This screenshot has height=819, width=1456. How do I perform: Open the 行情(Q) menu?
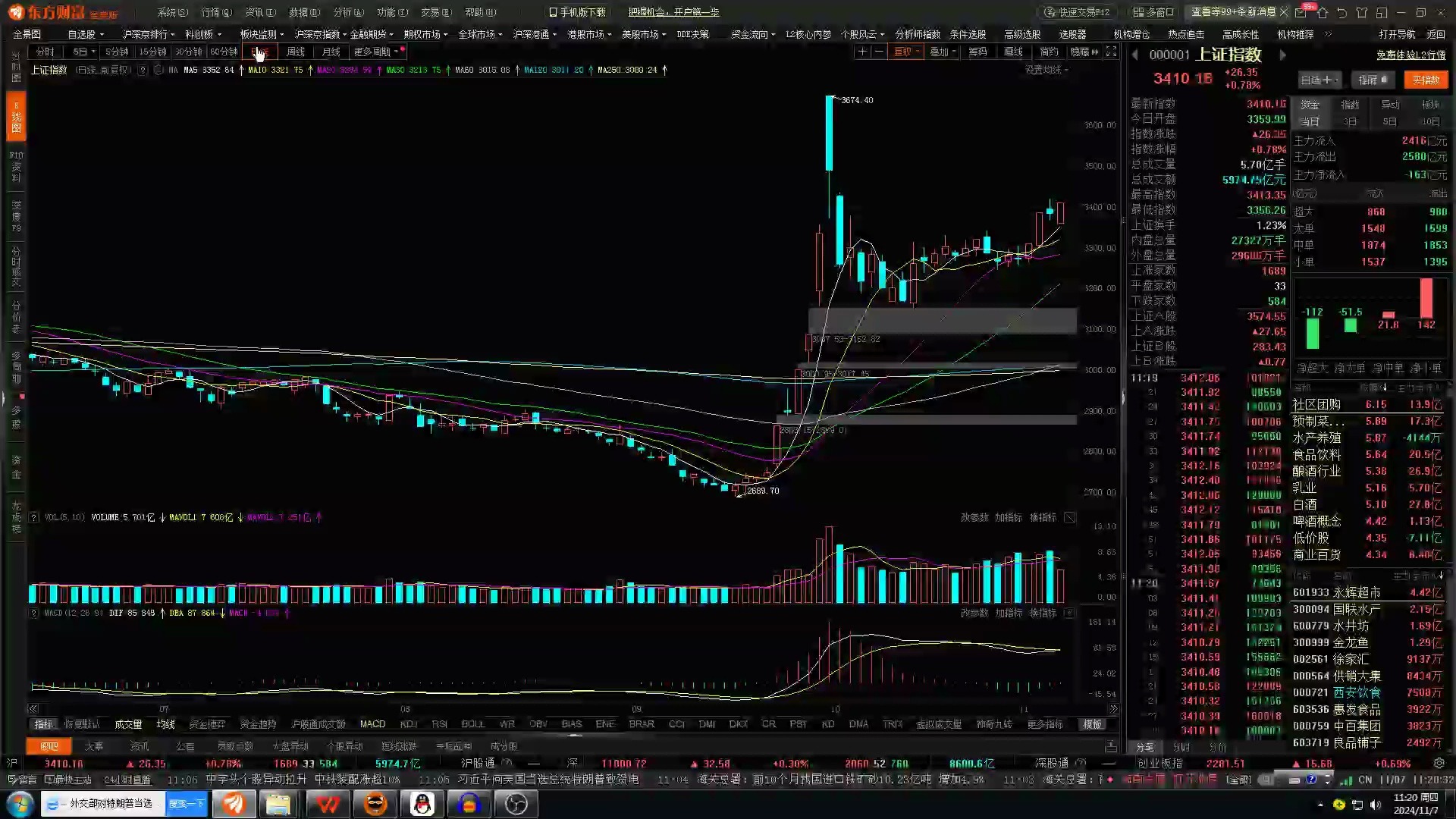click(x=216, y=12)
